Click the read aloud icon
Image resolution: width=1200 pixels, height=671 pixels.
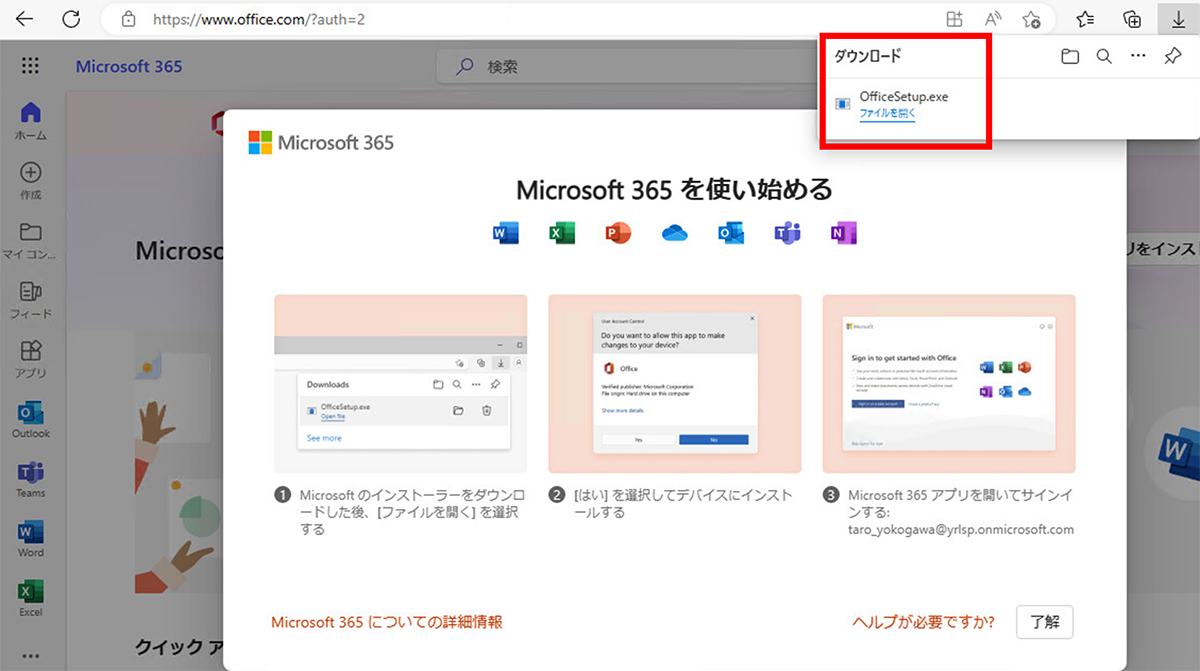point(993,19)
